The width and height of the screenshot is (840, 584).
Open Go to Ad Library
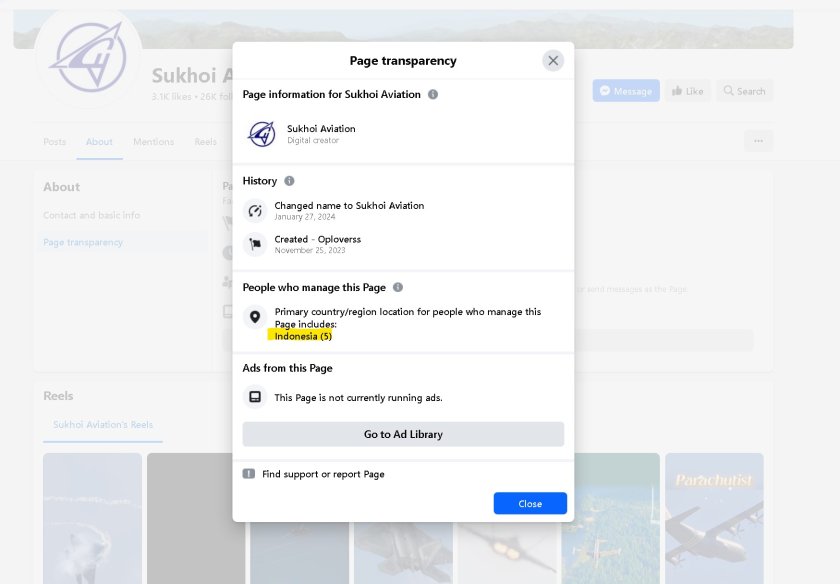[403, 434]
